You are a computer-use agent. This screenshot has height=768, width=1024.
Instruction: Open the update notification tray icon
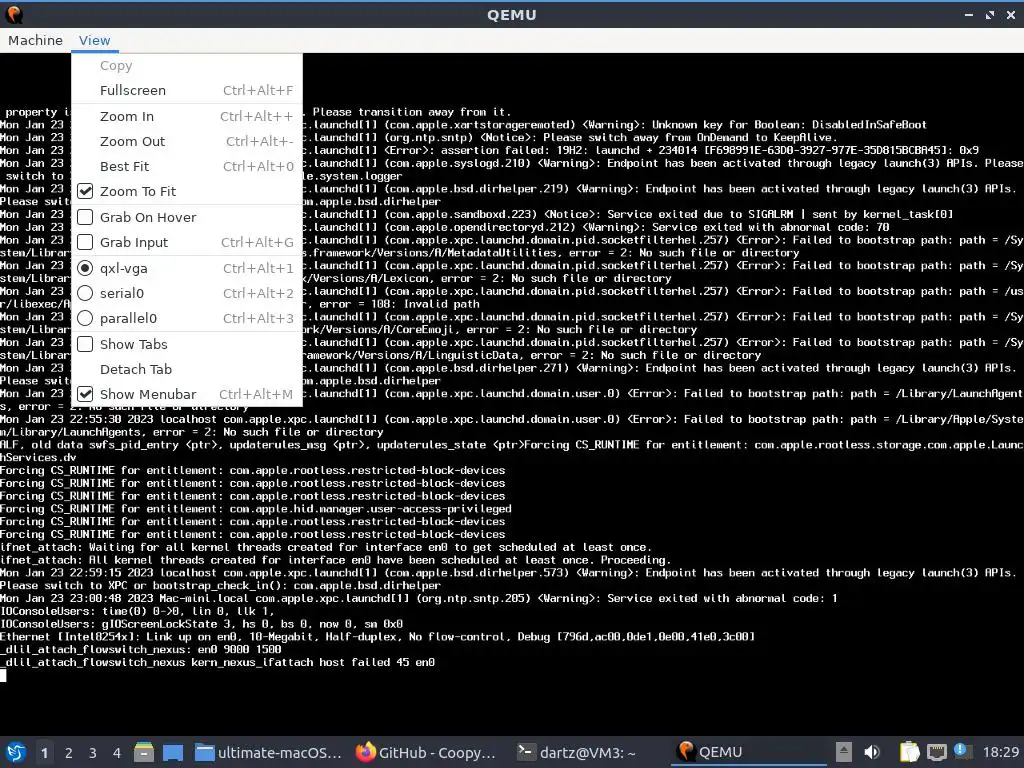click(961, 751)
